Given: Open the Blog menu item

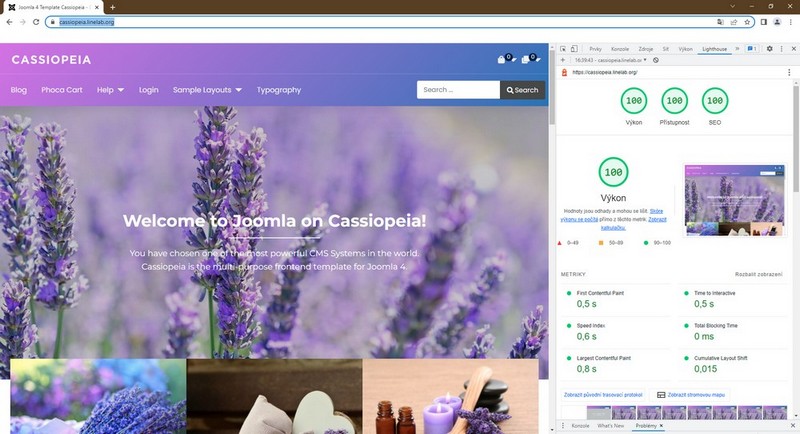Looking at the screenshot, I should (18, 90).
